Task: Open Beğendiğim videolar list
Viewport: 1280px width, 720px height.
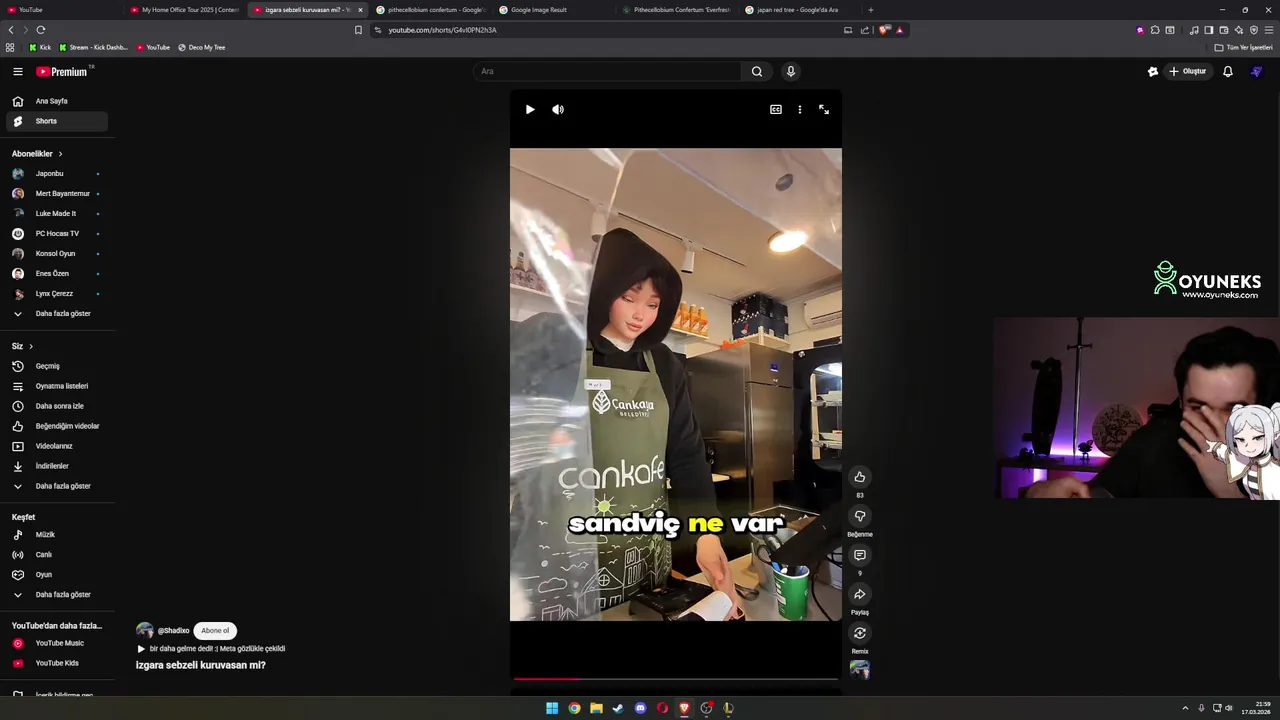Action: (57, 426)
